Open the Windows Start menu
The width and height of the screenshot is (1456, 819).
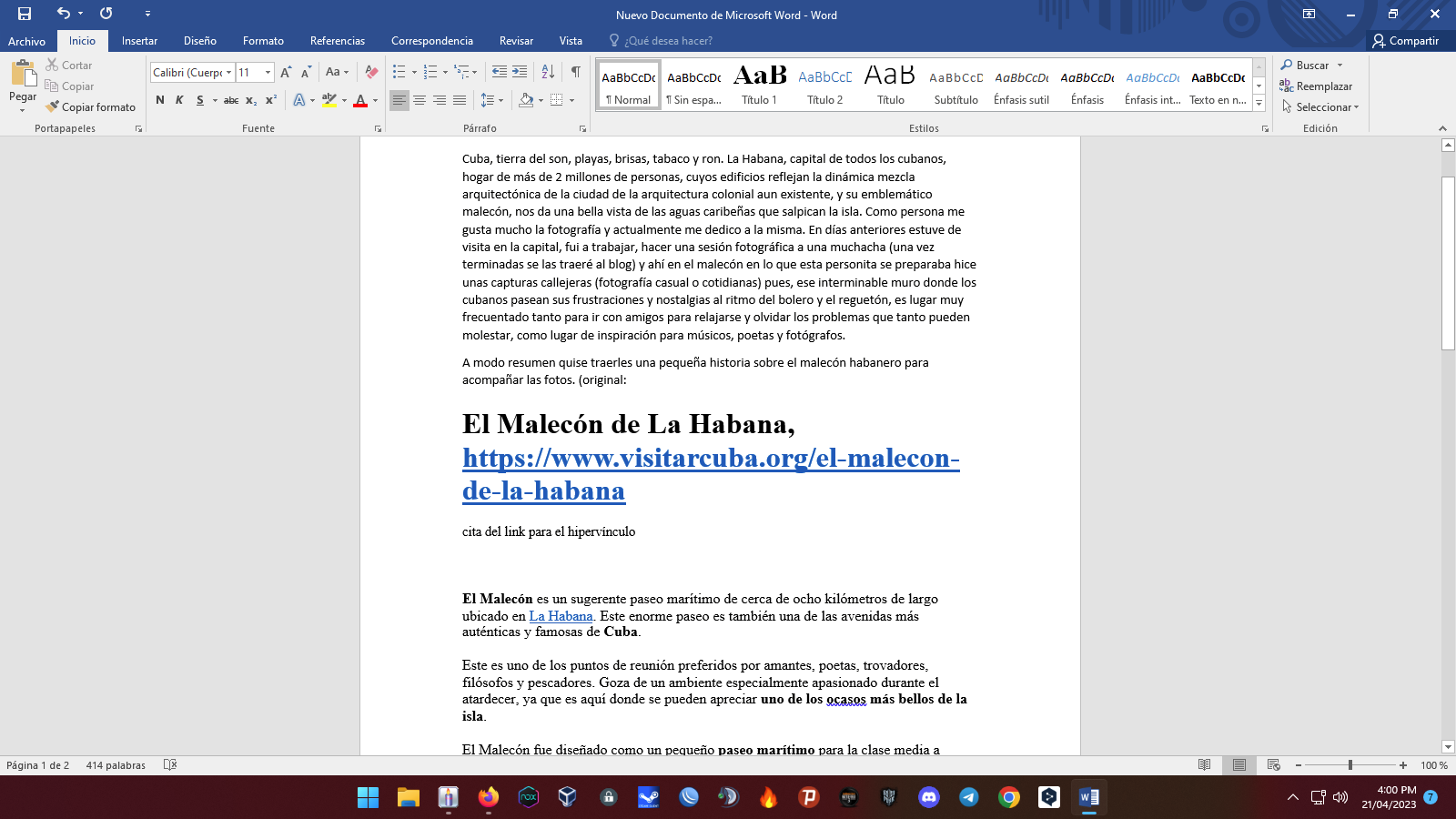click(368, 797)
